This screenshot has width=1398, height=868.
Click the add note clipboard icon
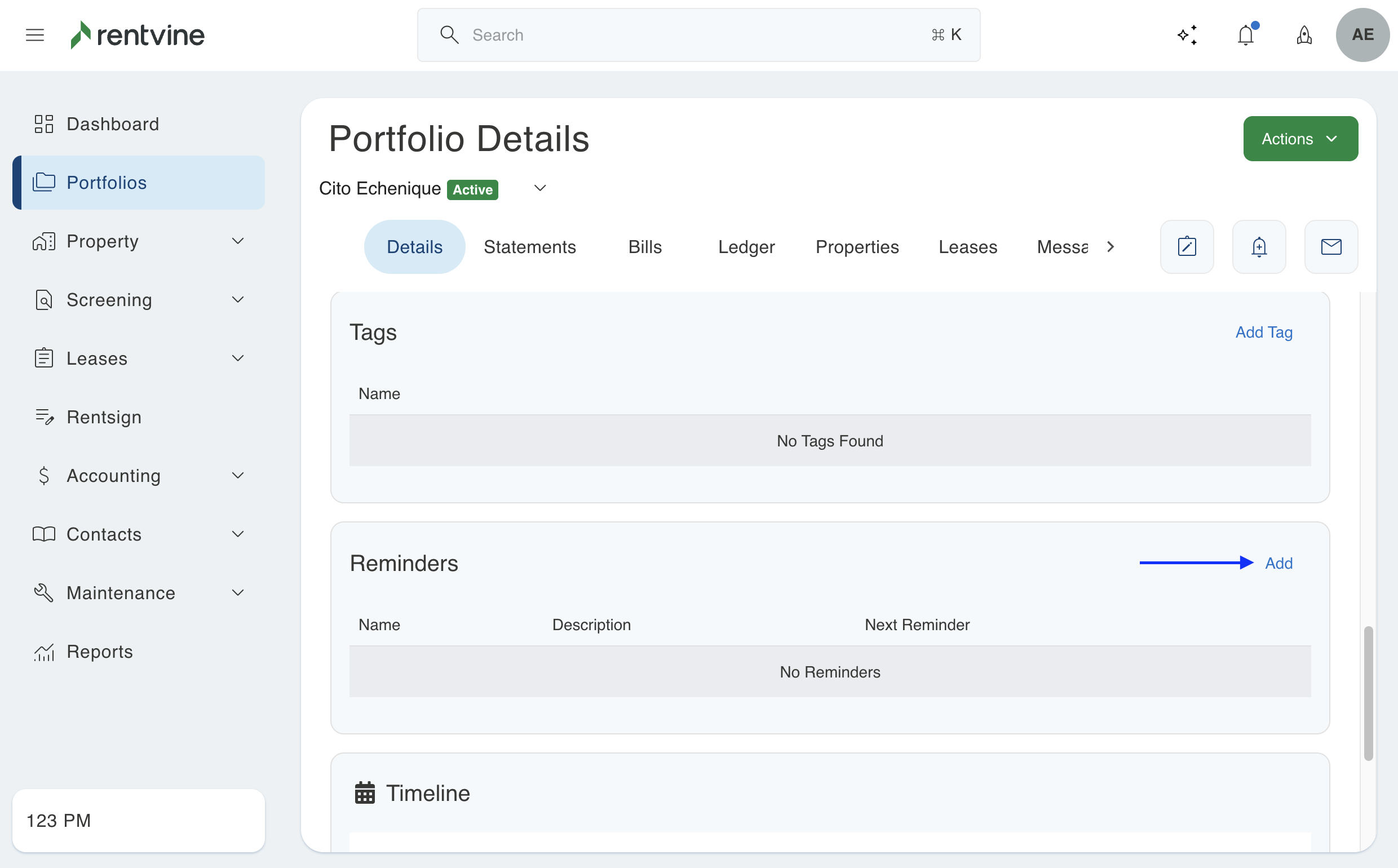tap(1187, 247)
